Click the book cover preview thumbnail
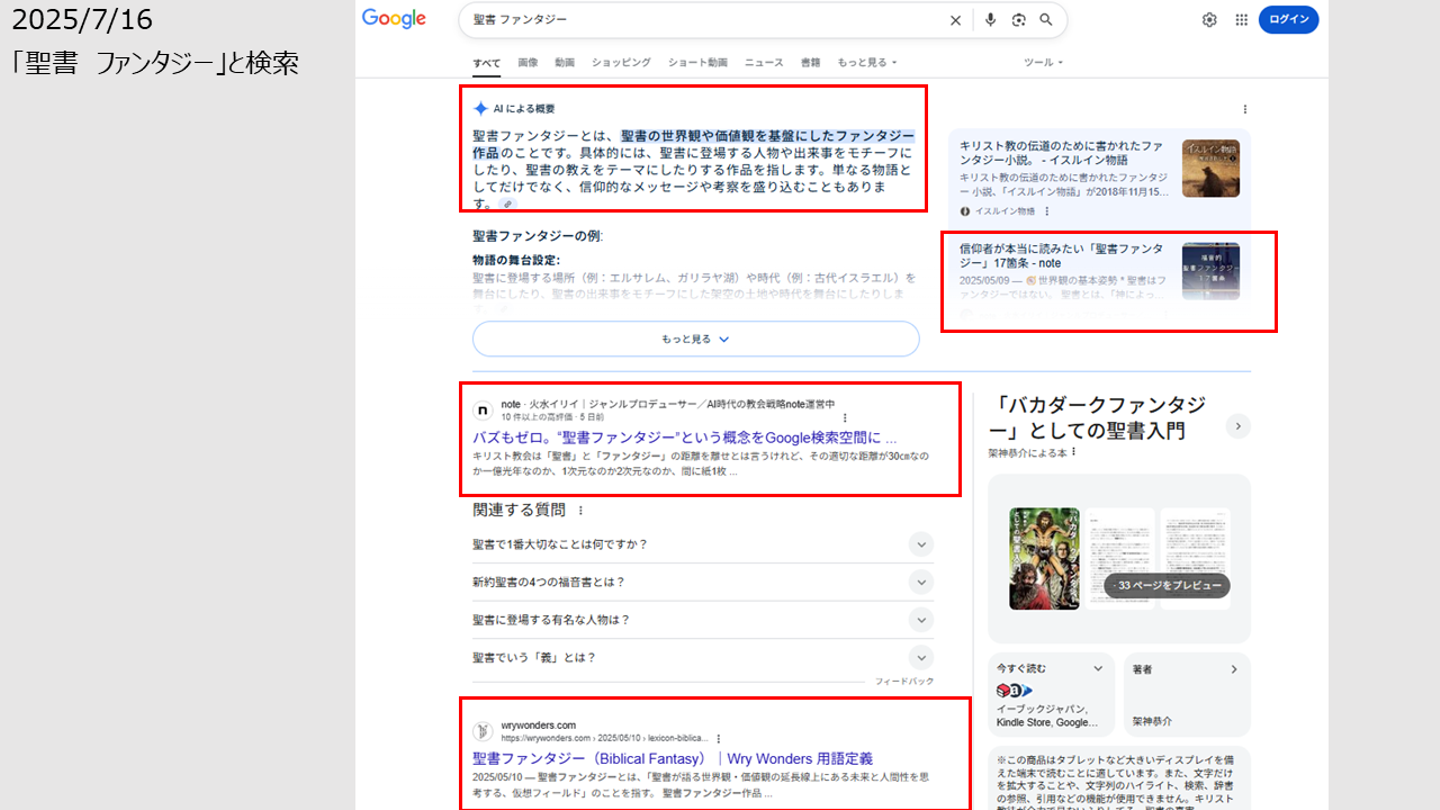Screen dimensions: 1440x810 point(1044,558)
